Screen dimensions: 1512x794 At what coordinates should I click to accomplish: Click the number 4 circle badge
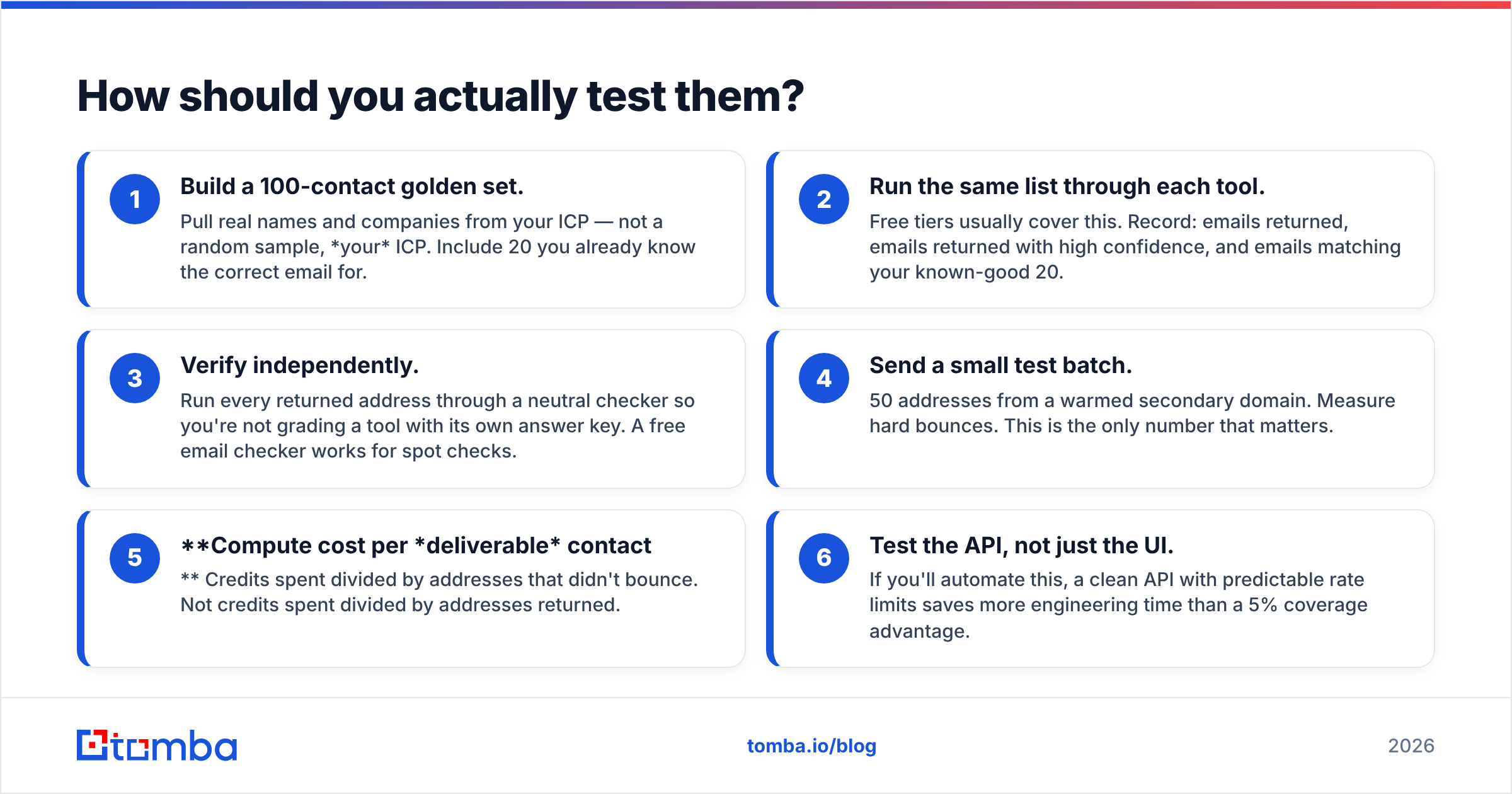pyautogui.click(x=824, y=378)
